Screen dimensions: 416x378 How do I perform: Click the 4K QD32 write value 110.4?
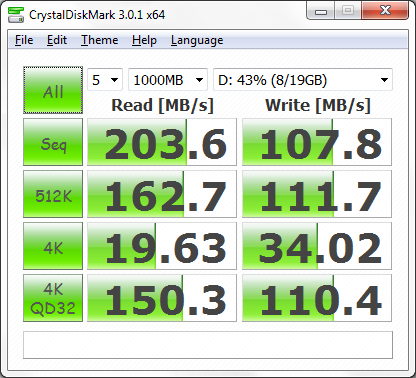point(317,298)
